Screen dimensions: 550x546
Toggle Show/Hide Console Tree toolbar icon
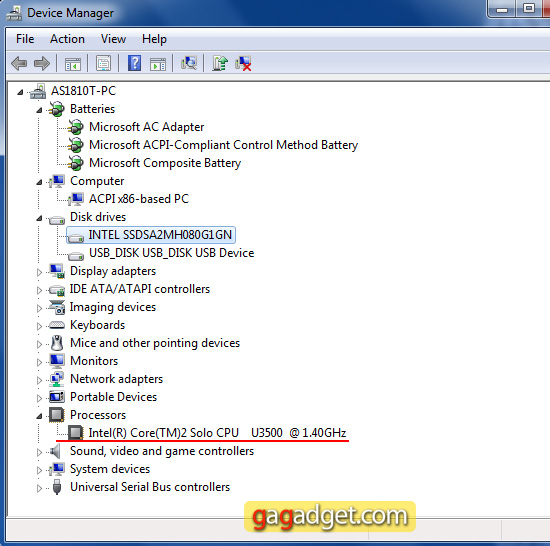tap(73, 64)
